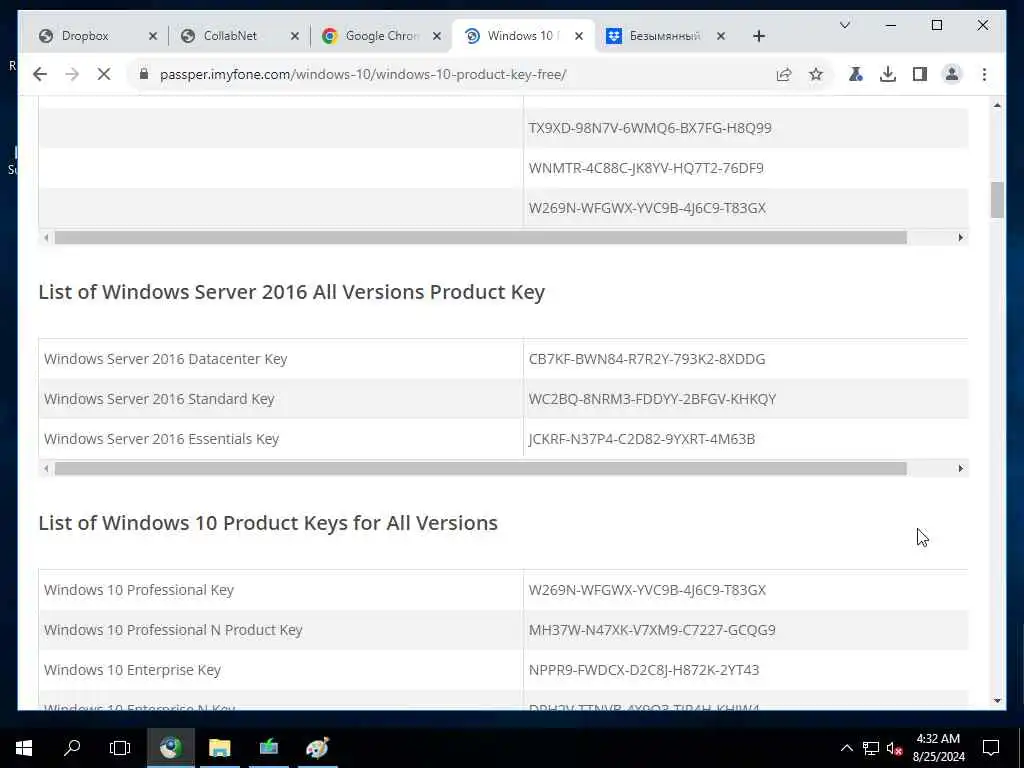Click page scrollbar up arrow

997,105
